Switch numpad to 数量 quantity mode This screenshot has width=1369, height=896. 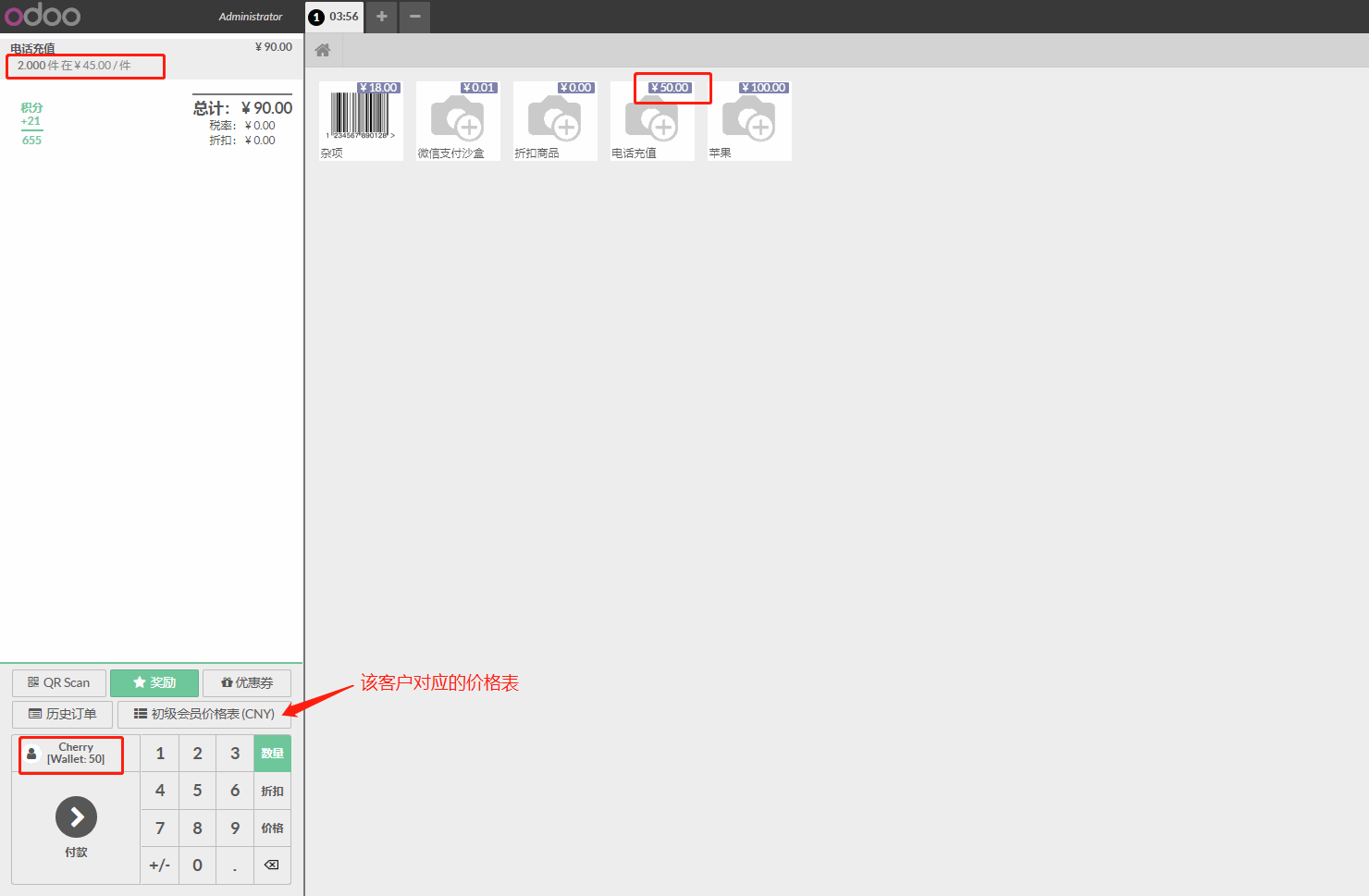point(272,754)
